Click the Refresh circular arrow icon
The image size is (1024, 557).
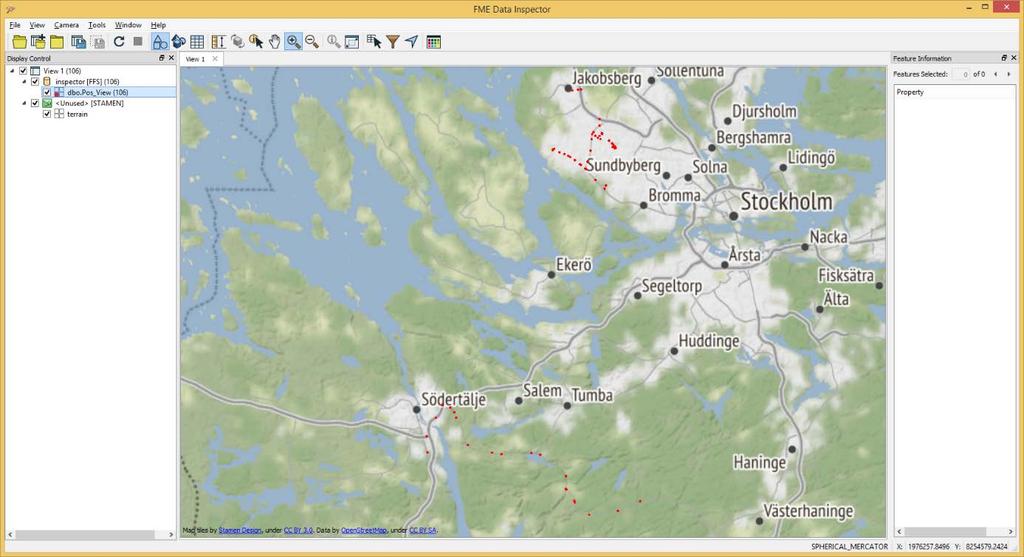click(119, 42)
